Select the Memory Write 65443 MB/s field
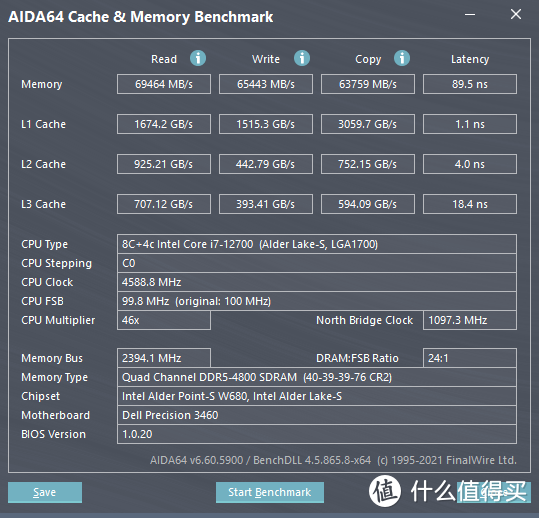 coord(266,84)
